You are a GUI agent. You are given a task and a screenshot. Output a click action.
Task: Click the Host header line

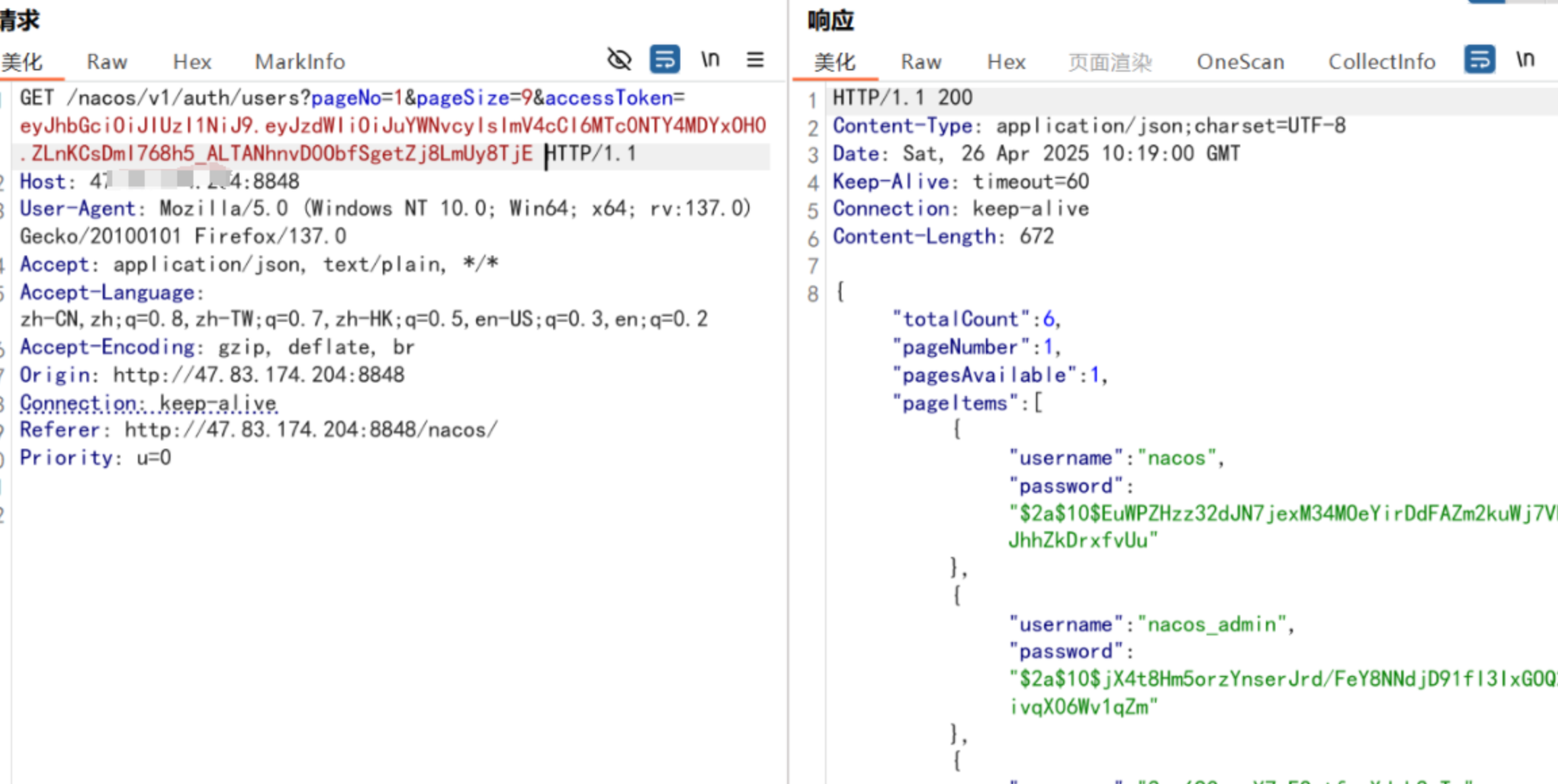[160, 181]
